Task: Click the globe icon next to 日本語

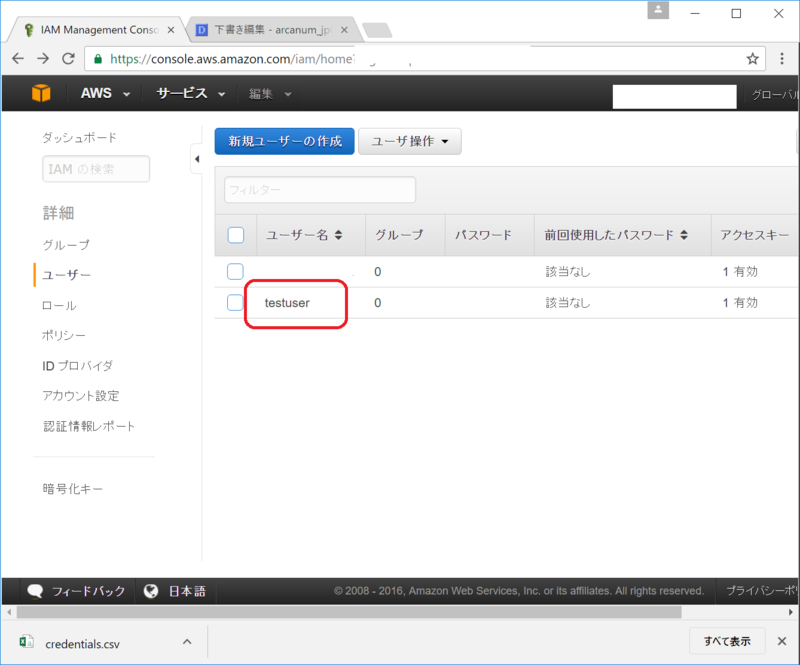Action: click(x=152, y=591)
